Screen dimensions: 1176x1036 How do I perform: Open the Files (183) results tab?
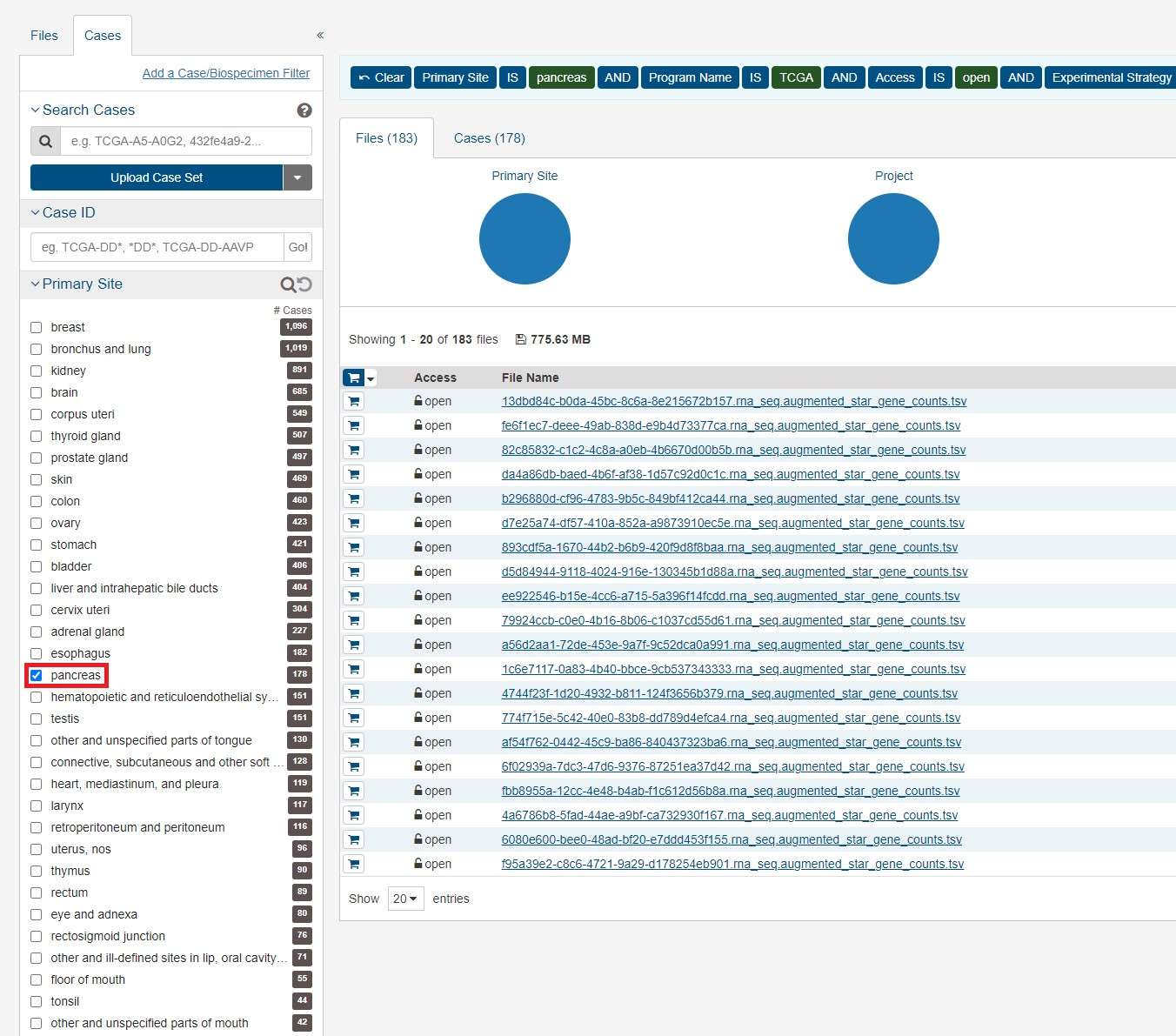click(x=386, y=138)
